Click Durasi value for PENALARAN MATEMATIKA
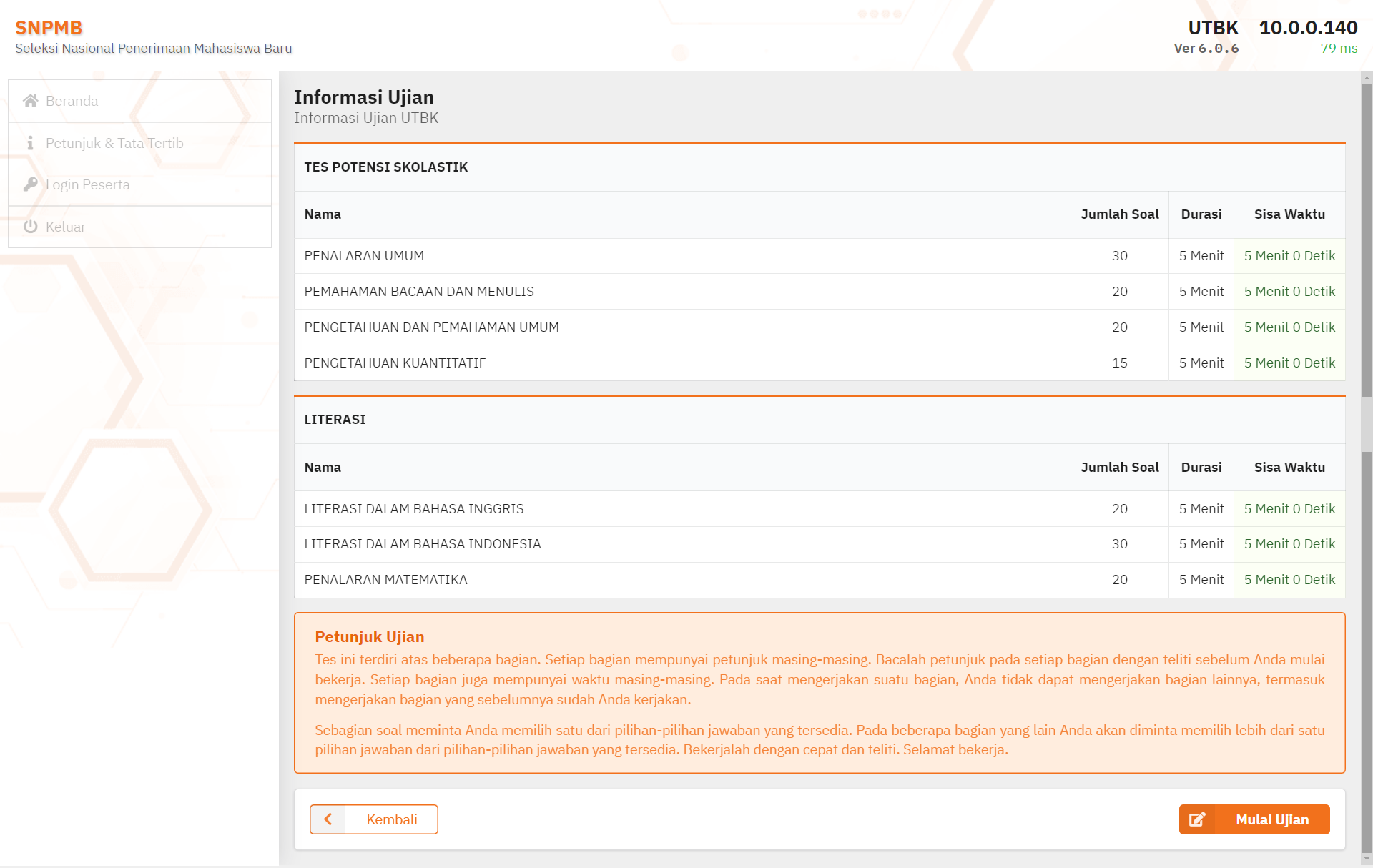Screen dimensions: 1373x868 pyautogui.click(x=1201, y=580)
